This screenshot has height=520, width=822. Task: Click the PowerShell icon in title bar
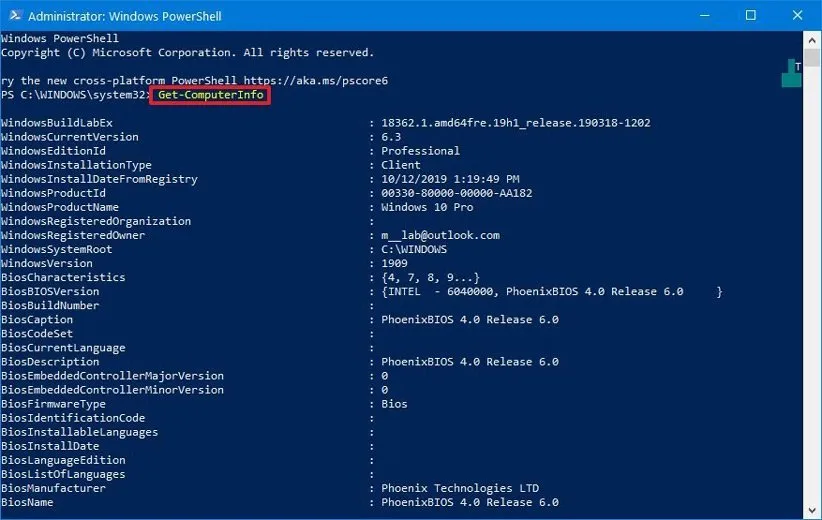point(13,16)
